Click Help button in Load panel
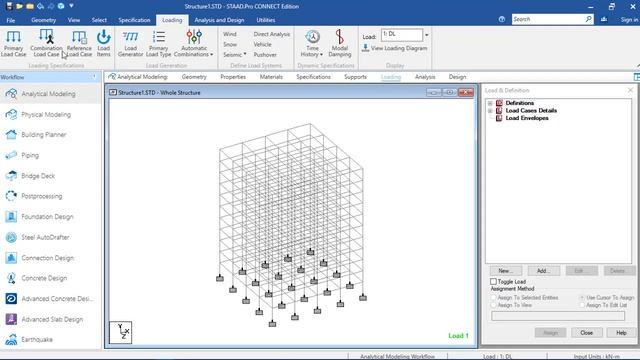The image size is (640, 360). 621,333
